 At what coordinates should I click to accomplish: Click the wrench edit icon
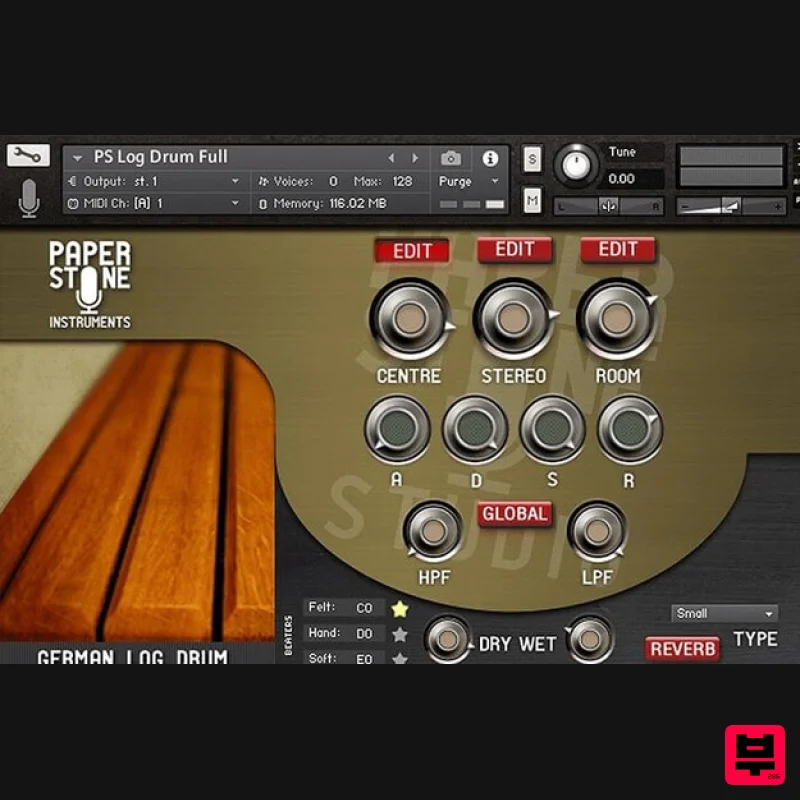(x=27, y=155)
